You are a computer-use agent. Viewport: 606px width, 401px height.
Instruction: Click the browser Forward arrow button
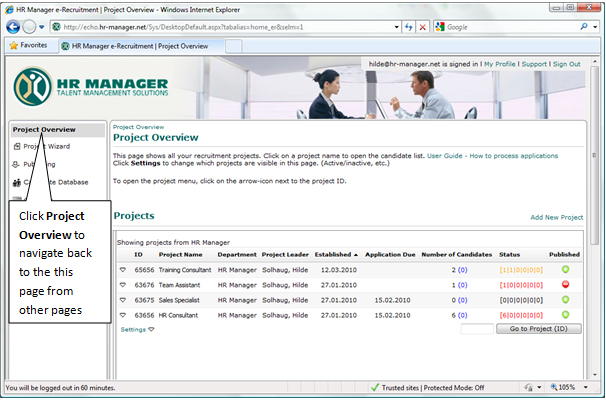(x=29, y=27)
